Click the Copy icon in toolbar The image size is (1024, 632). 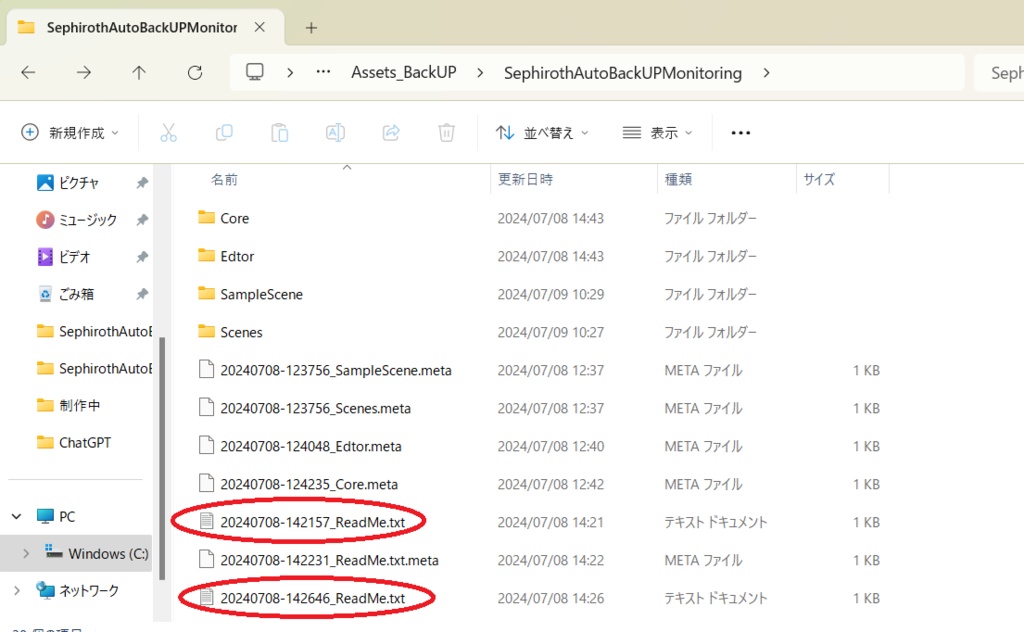pyautogui.click(x=224, y=133)
